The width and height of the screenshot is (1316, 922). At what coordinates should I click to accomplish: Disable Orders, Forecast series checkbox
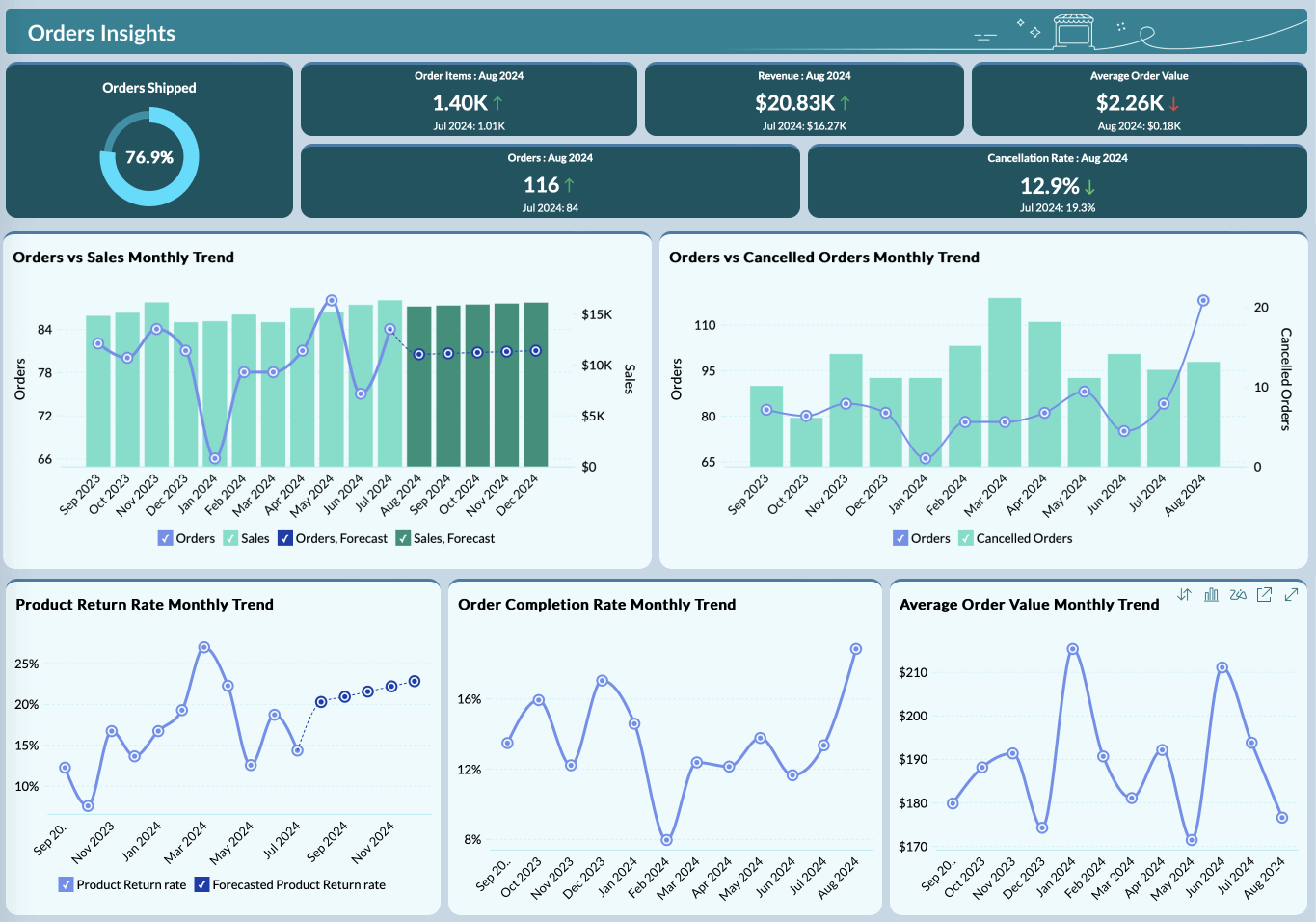(284, 538)
